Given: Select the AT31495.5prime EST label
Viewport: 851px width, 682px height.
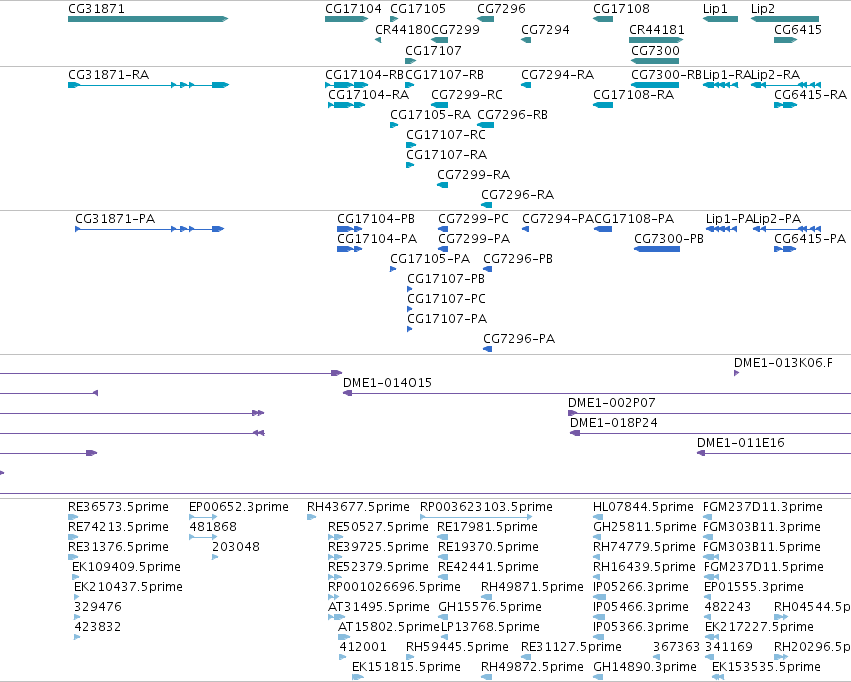Looking at the screenshot, I should click(x=378, y=607).
